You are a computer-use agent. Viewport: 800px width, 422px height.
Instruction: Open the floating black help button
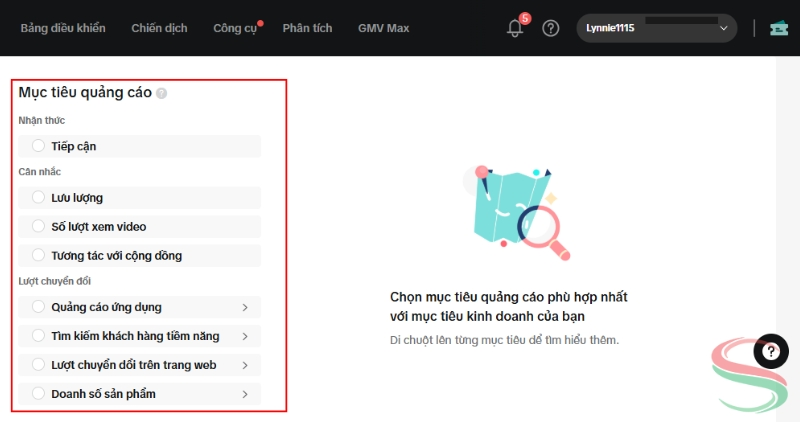tap(770, 351)
